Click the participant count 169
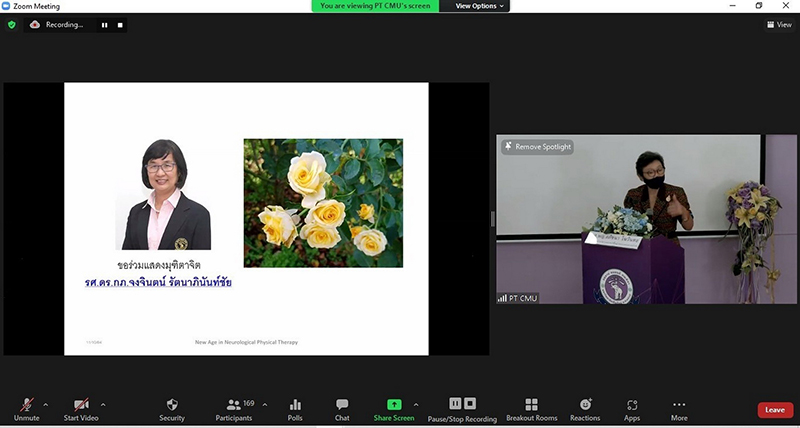This screenshot has height=428, width=800. 248,403
